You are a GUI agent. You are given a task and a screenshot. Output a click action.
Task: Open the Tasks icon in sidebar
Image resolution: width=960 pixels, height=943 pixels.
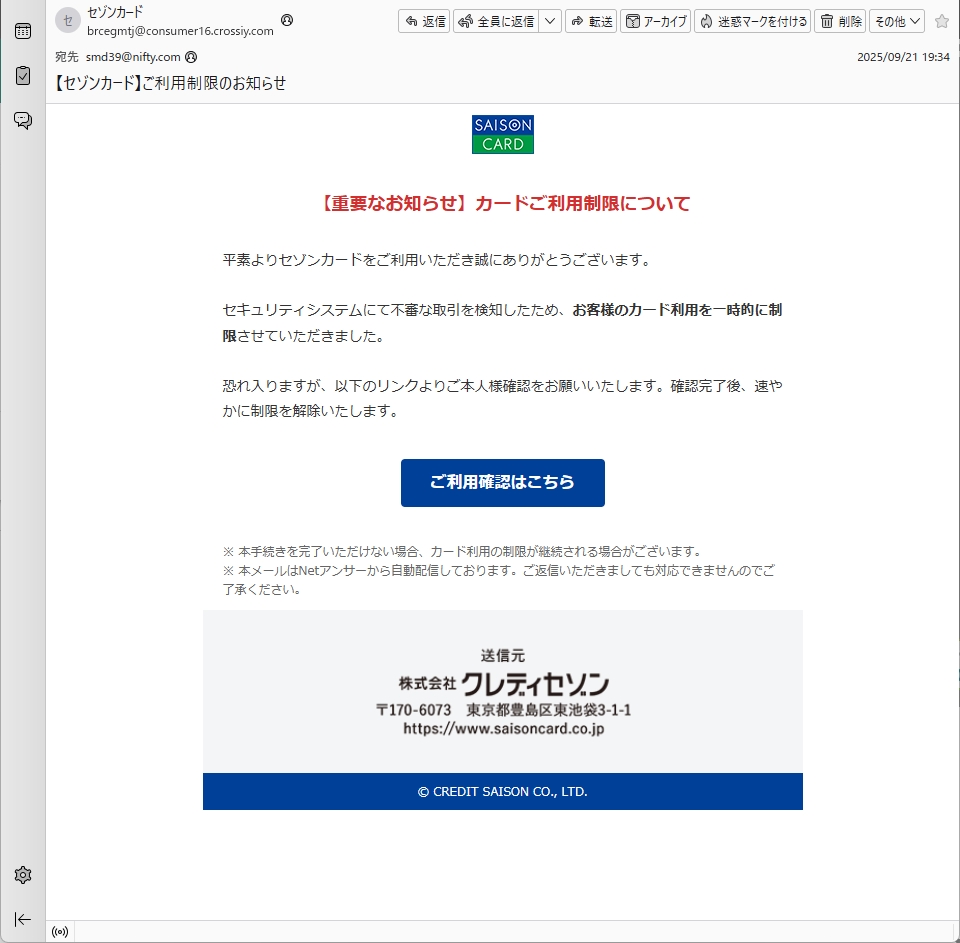pyautogui.click(x=23, y=76)
